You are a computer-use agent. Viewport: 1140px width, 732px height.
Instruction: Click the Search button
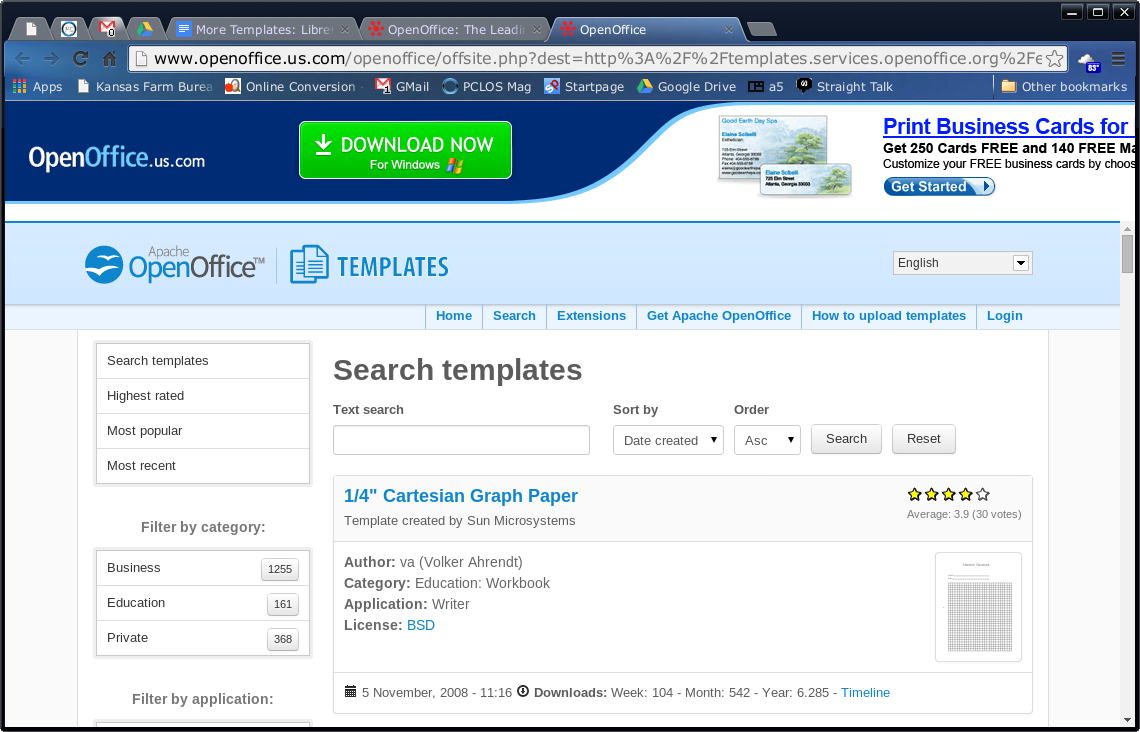coord(846,439)
